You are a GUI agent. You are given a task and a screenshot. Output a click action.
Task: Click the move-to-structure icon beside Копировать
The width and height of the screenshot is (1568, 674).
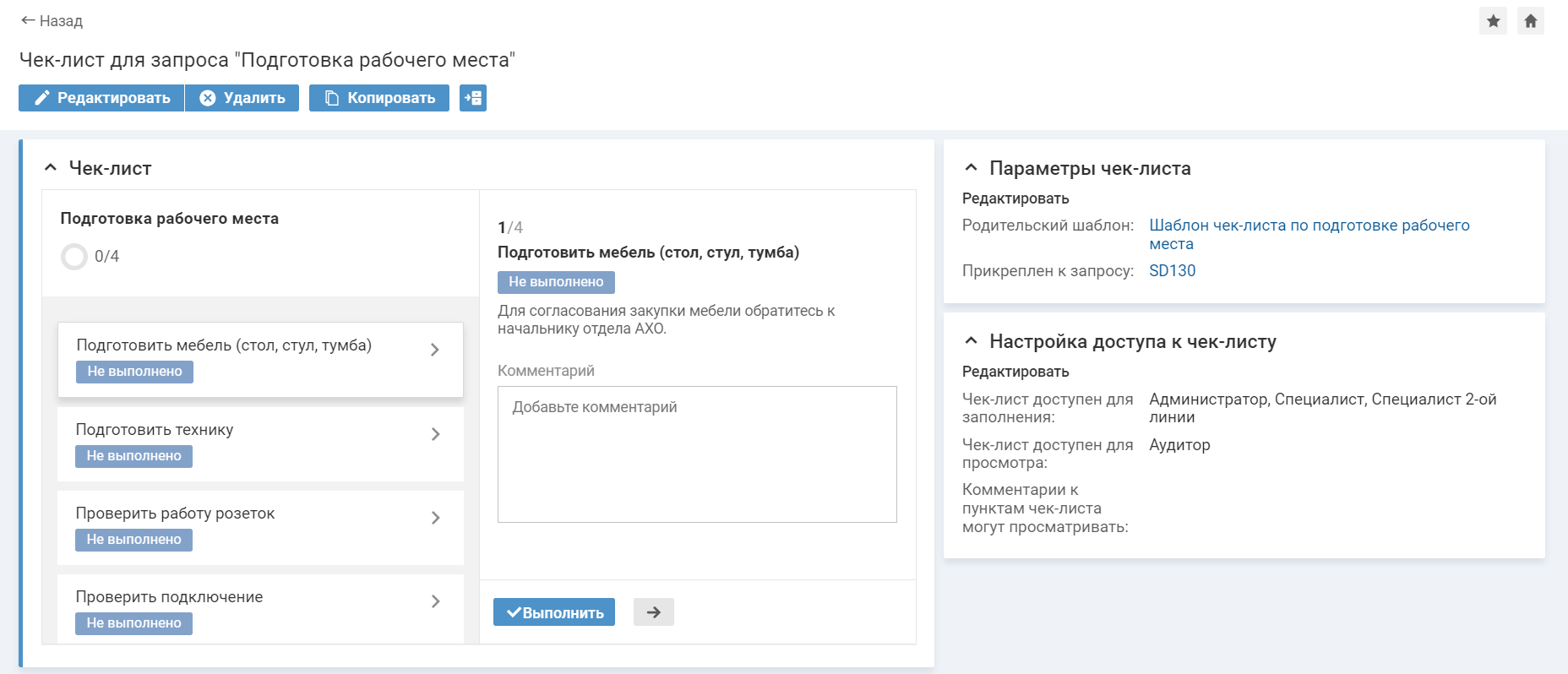tap(473, 98)
